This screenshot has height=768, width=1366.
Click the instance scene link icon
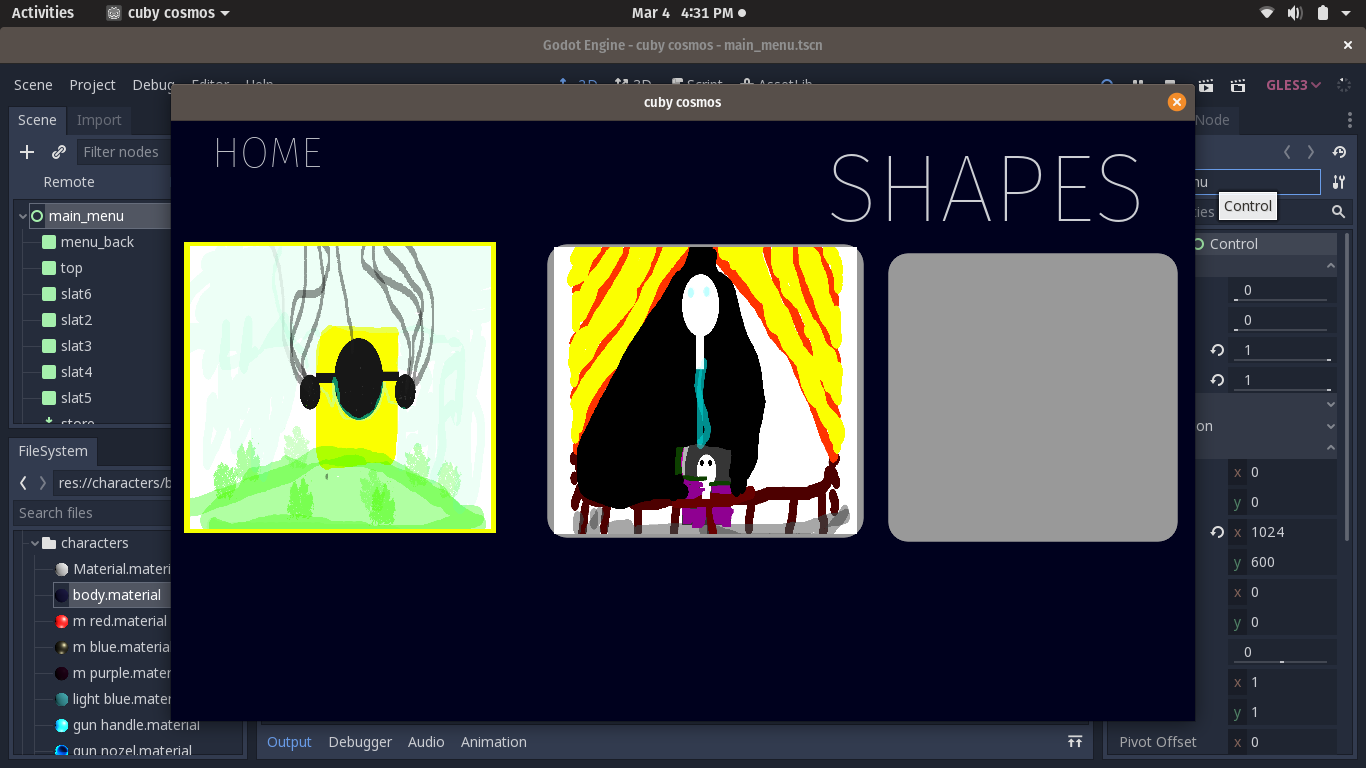click(x=59, y=152)
